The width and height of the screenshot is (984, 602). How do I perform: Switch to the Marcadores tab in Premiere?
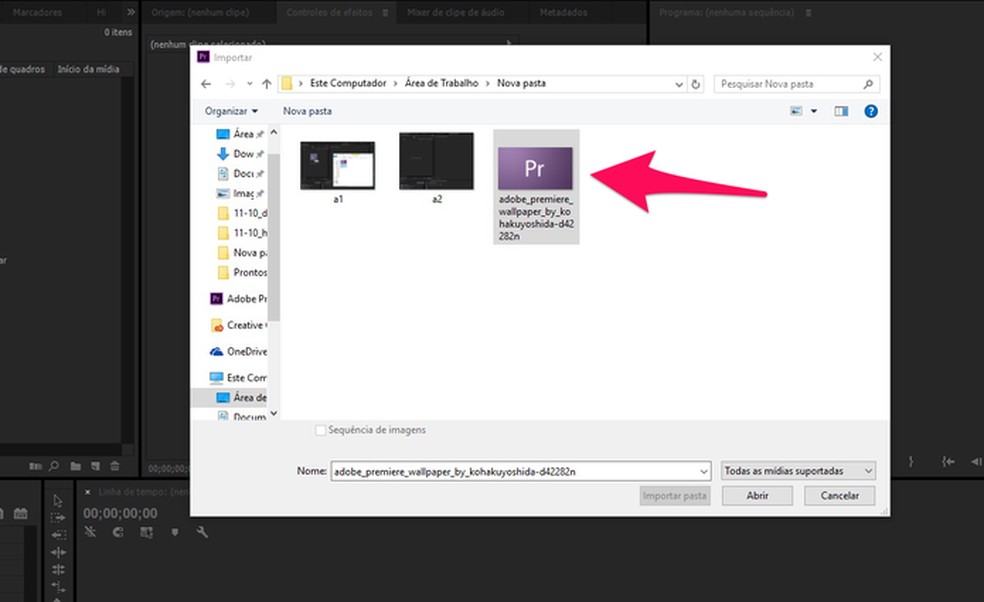(x=38, y=12)
